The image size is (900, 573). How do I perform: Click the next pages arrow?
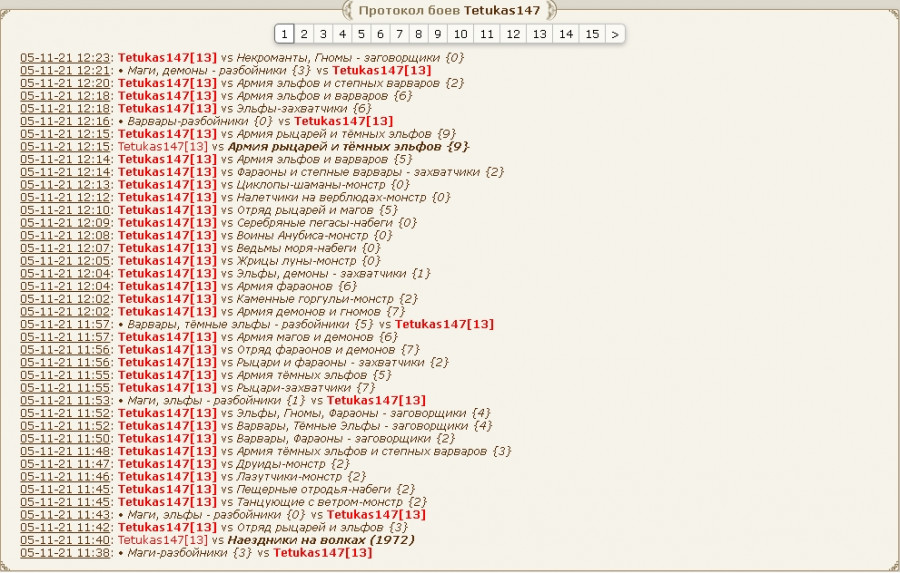click(615, 34)
